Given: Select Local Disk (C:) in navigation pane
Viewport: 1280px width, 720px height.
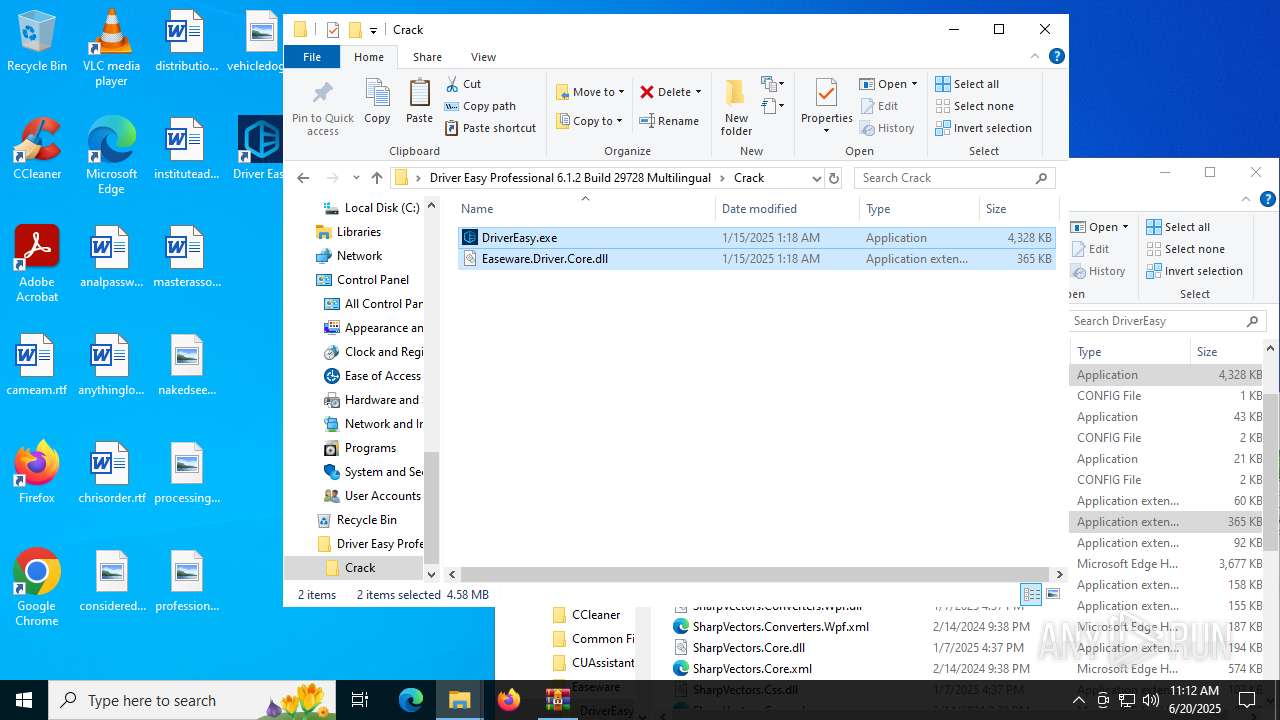Looking at the screenshot, I should [370, 208].
